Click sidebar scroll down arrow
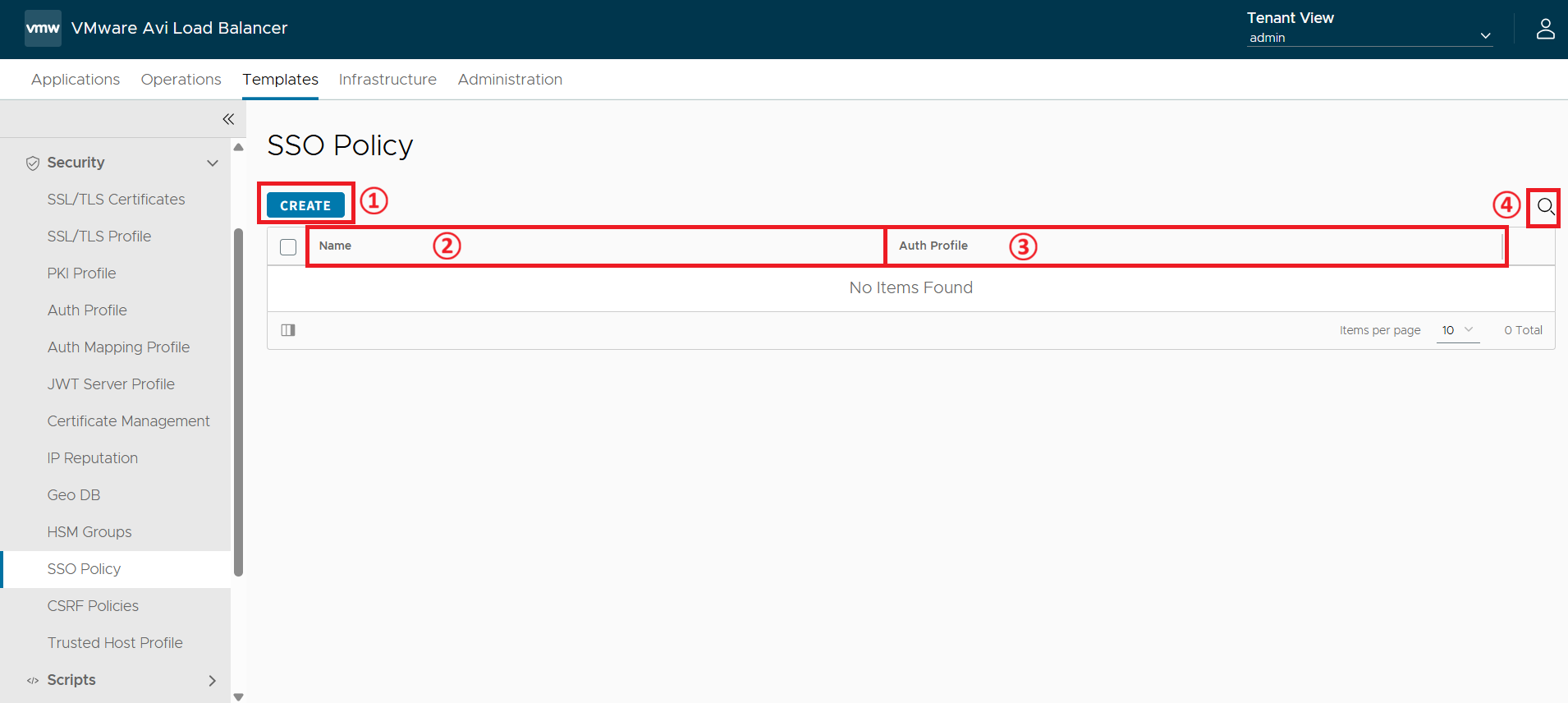The height and width of the screenshot is (703, 1568). point(239,696)
